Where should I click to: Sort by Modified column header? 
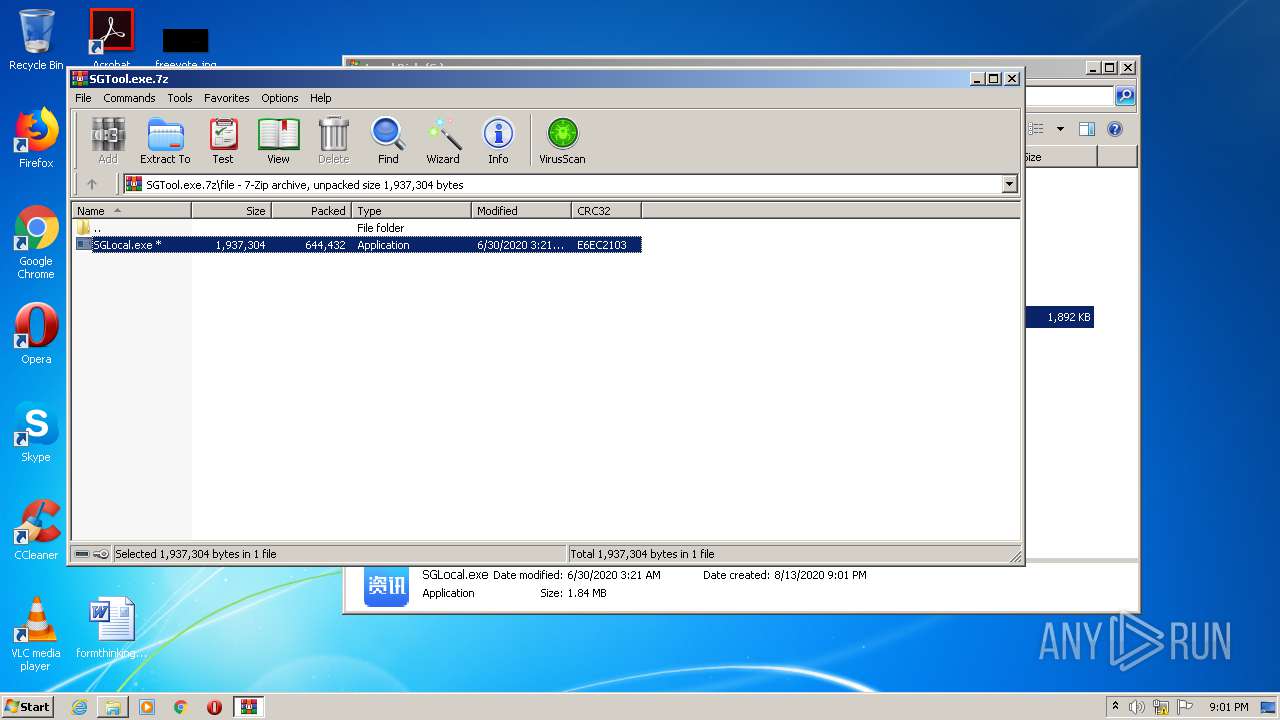click(521, 210)
